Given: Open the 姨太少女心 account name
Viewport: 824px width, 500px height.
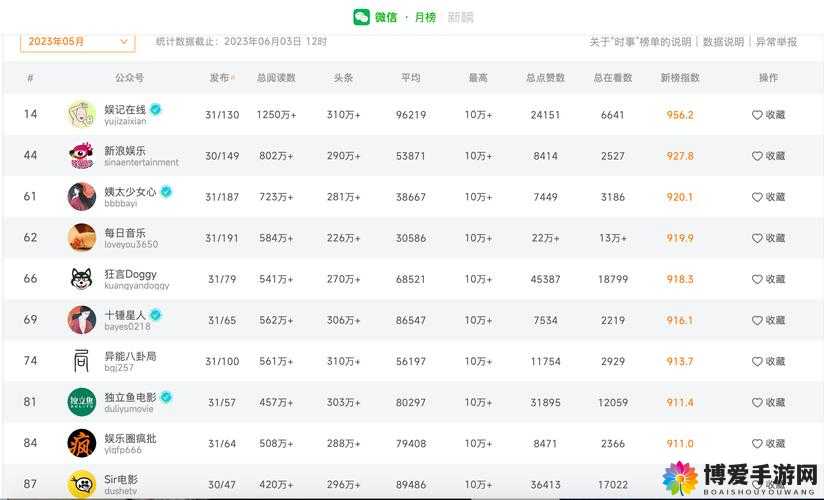Looking at the screenshot, I should (x=130, y=191).
